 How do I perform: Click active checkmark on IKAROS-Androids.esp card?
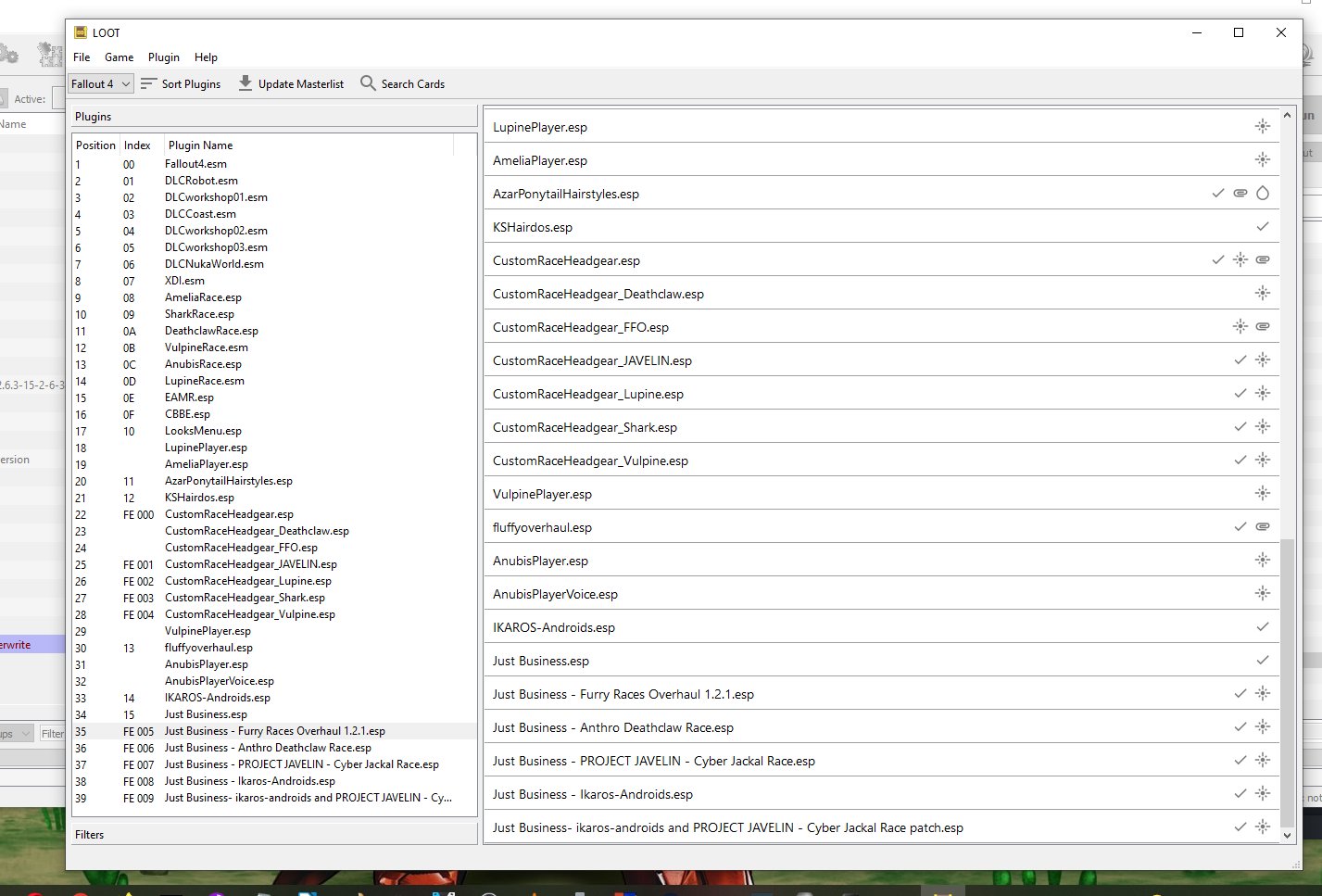[1262, 626]
